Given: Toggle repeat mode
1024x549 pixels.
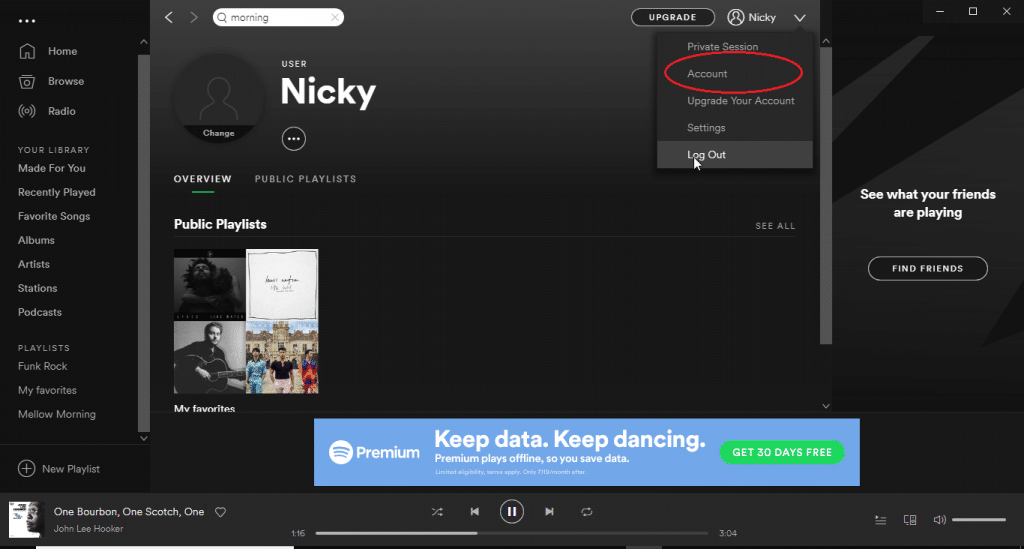Looking at the screenshot, I should tap(586, 512).
